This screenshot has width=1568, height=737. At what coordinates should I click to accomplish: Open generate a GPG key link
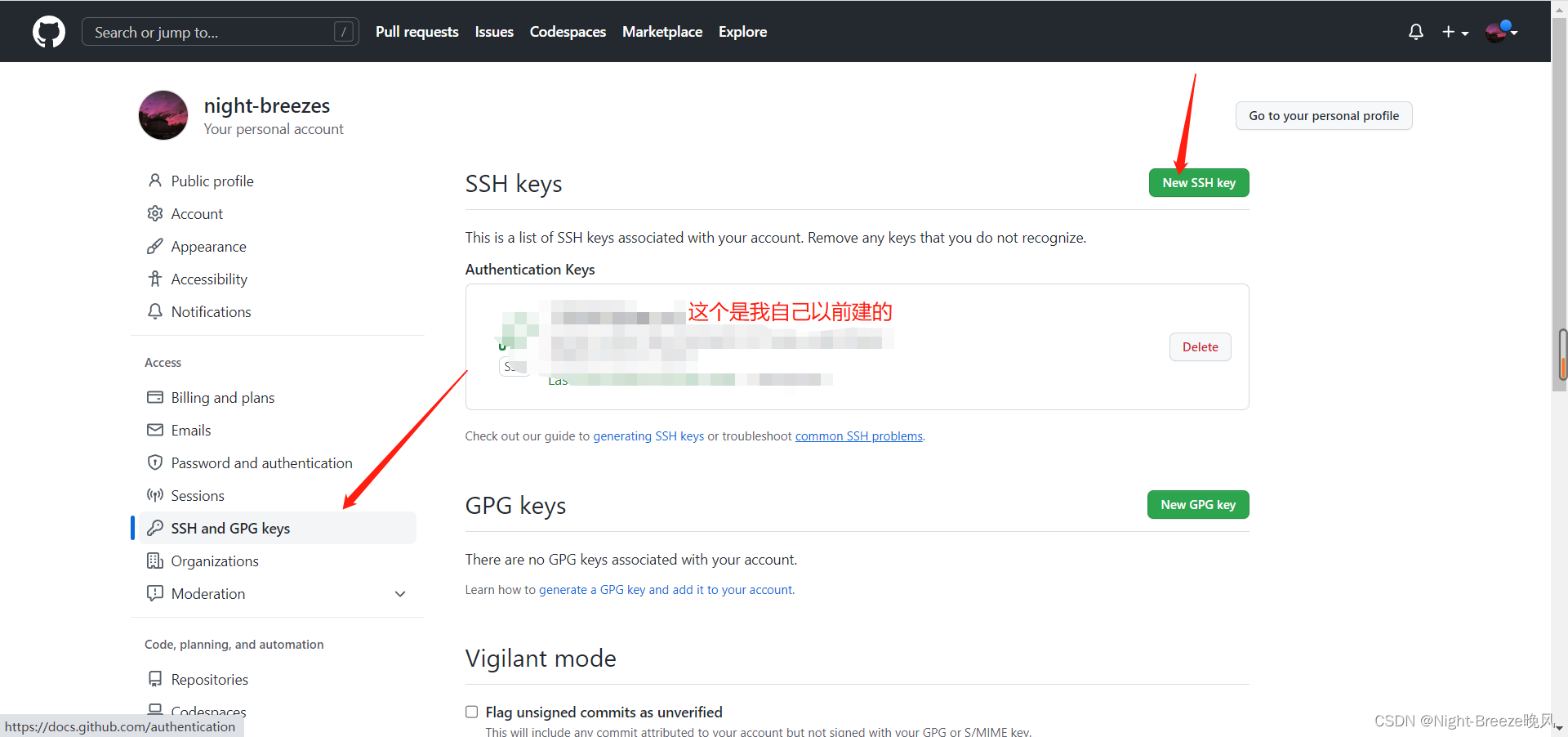666,590
